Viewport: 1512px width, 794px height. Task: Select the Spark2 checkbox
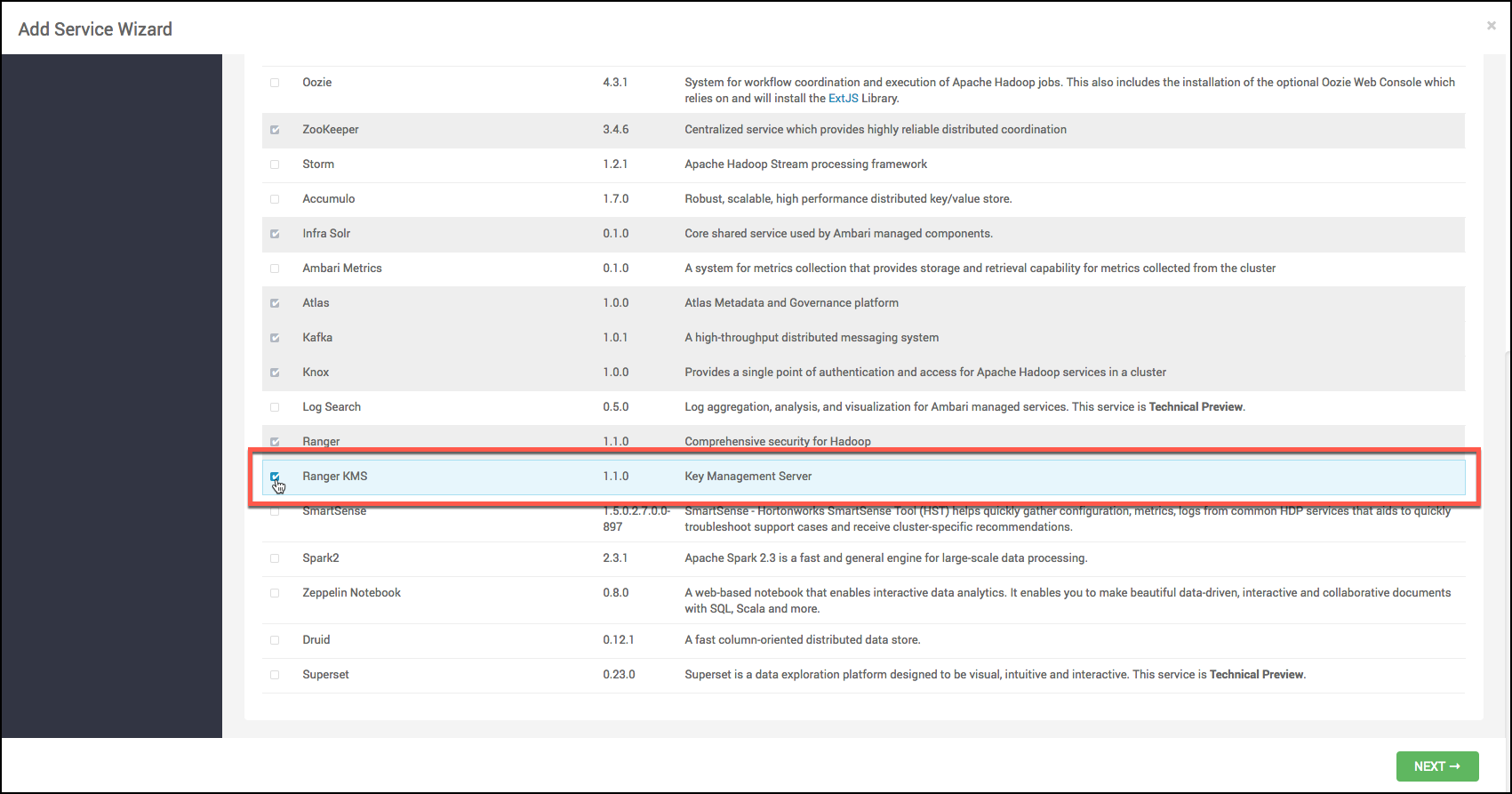coord(275,558)
